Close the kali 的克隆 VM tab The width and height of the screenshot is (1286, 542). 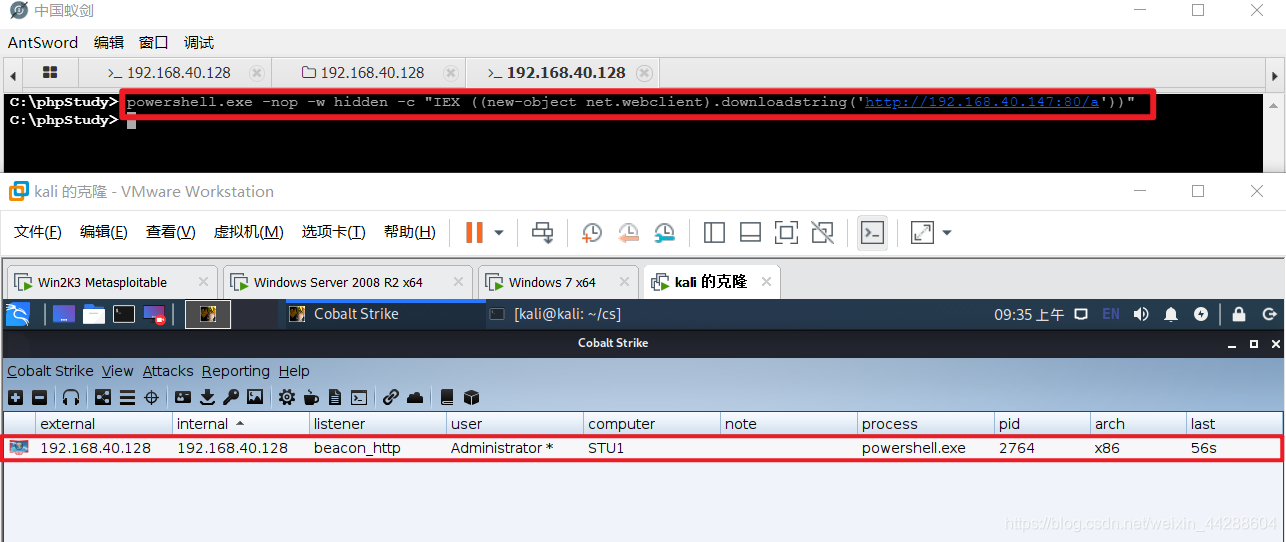(765, 282)
